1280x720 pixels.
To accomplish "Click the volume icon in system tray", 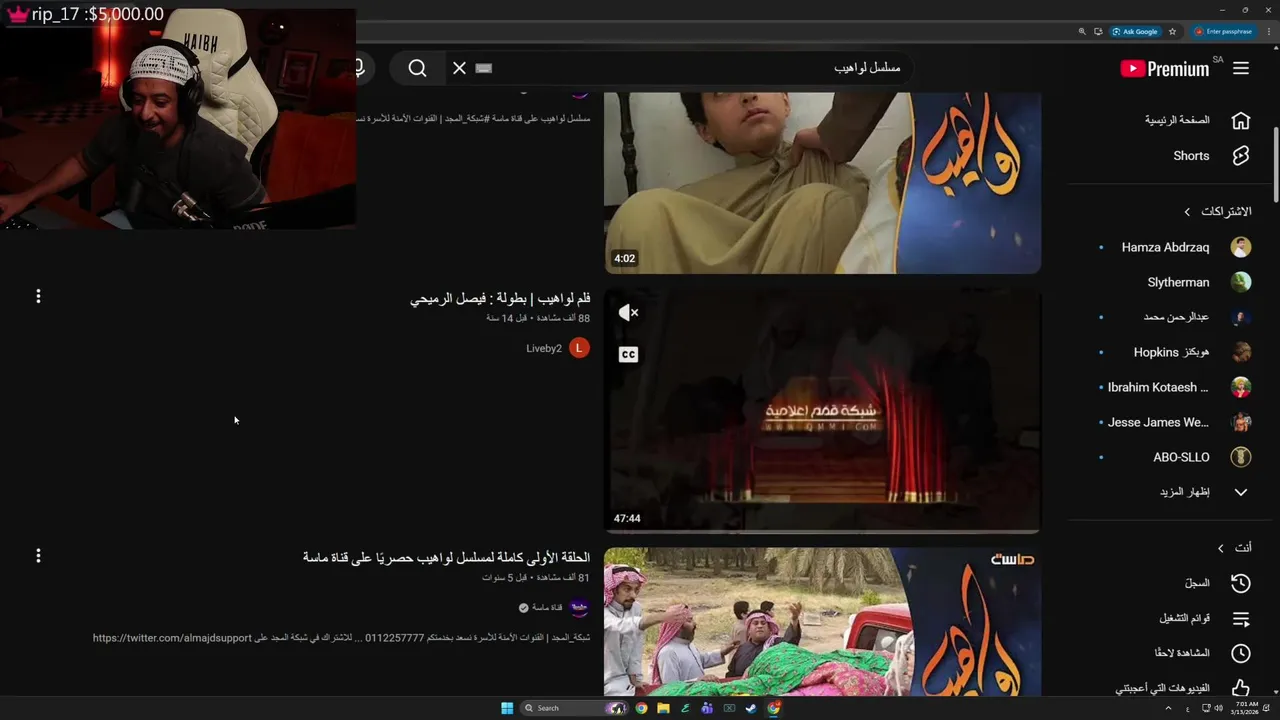I will click(1218, 708).
